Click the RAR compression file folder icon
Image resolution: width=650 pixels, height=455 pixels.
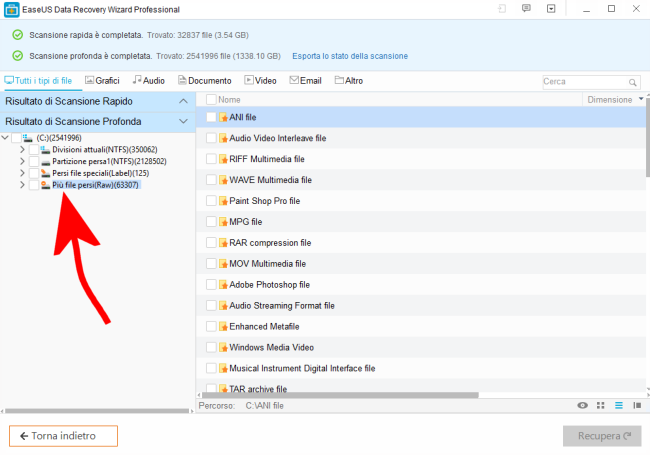pyautogui.click(x=223, y=243)
